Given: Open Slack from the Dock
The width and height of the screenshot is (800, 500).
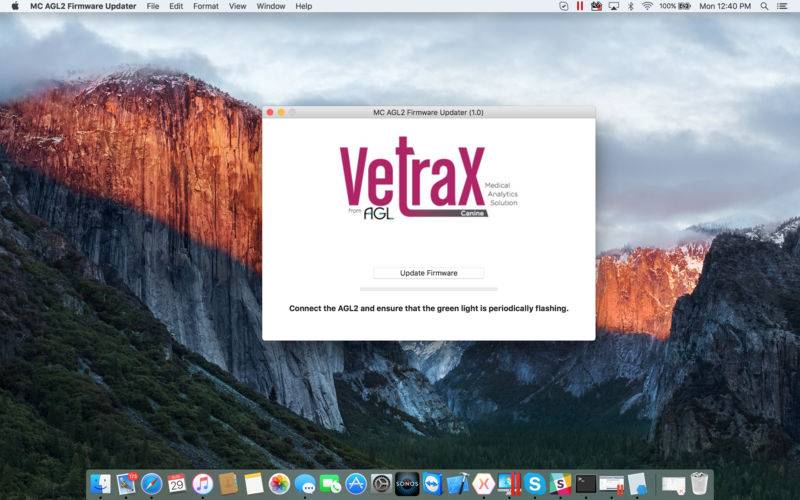Looking at the screenshot, I should (x=560, y=483).
